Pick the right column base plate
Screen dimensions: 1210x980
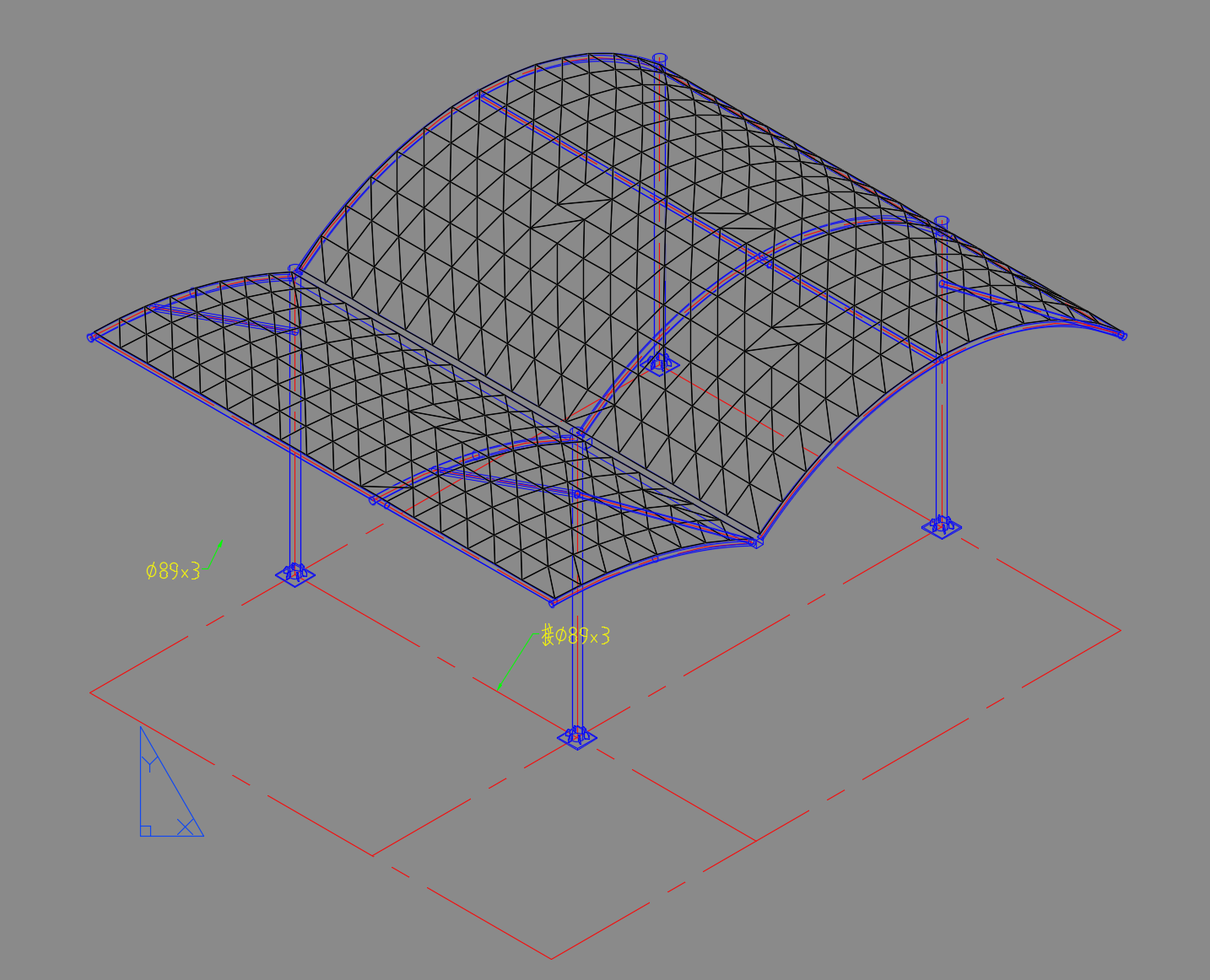click(941, 527)
